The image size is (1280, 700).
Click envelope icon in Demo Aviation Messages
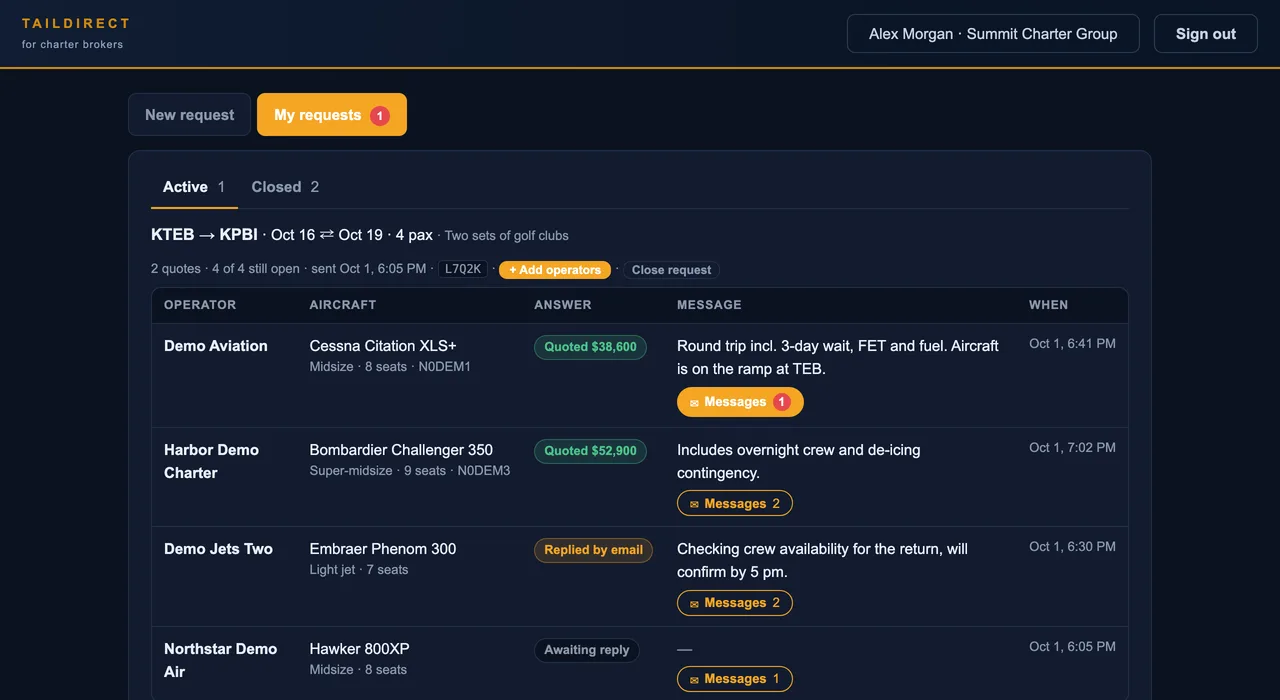pyautogui.click(x=694, y=403)
